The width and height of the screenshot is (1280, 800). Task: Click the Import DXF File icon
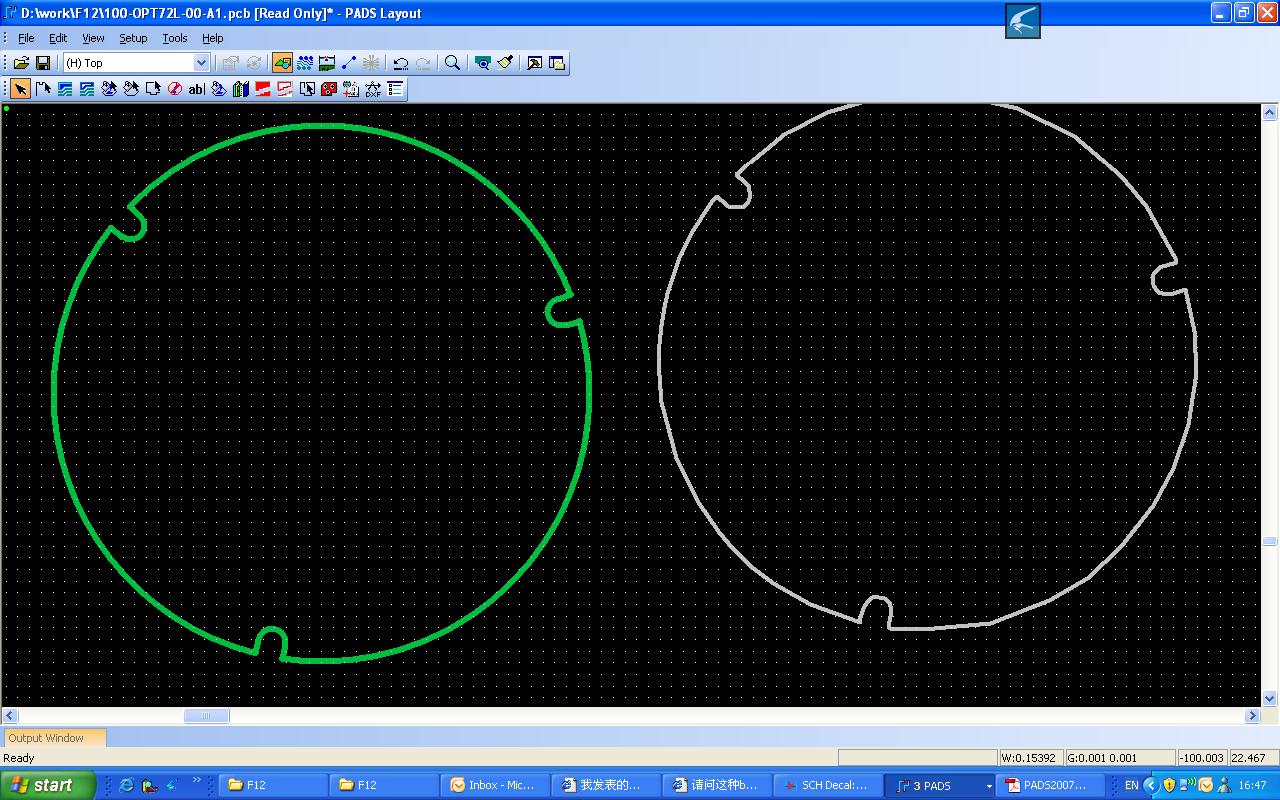click(373, 89)
